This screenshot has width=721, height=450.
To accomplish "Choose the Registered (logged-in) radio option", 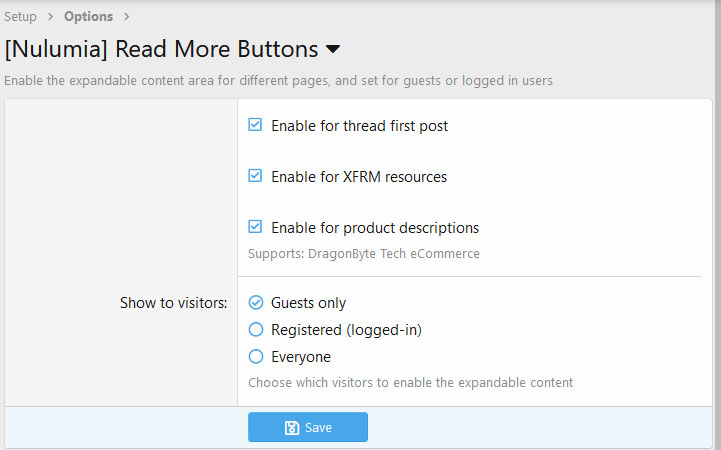I will pos(255,329).
